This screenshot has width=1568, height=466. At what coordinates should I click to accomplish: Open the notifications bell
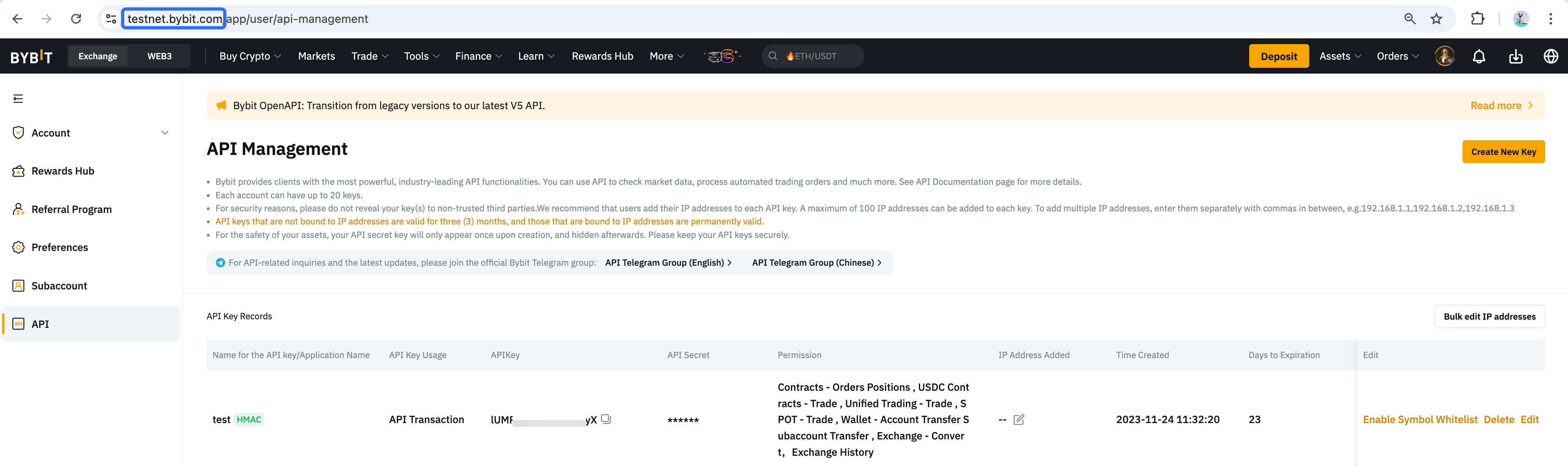(x=1478, y=56)
